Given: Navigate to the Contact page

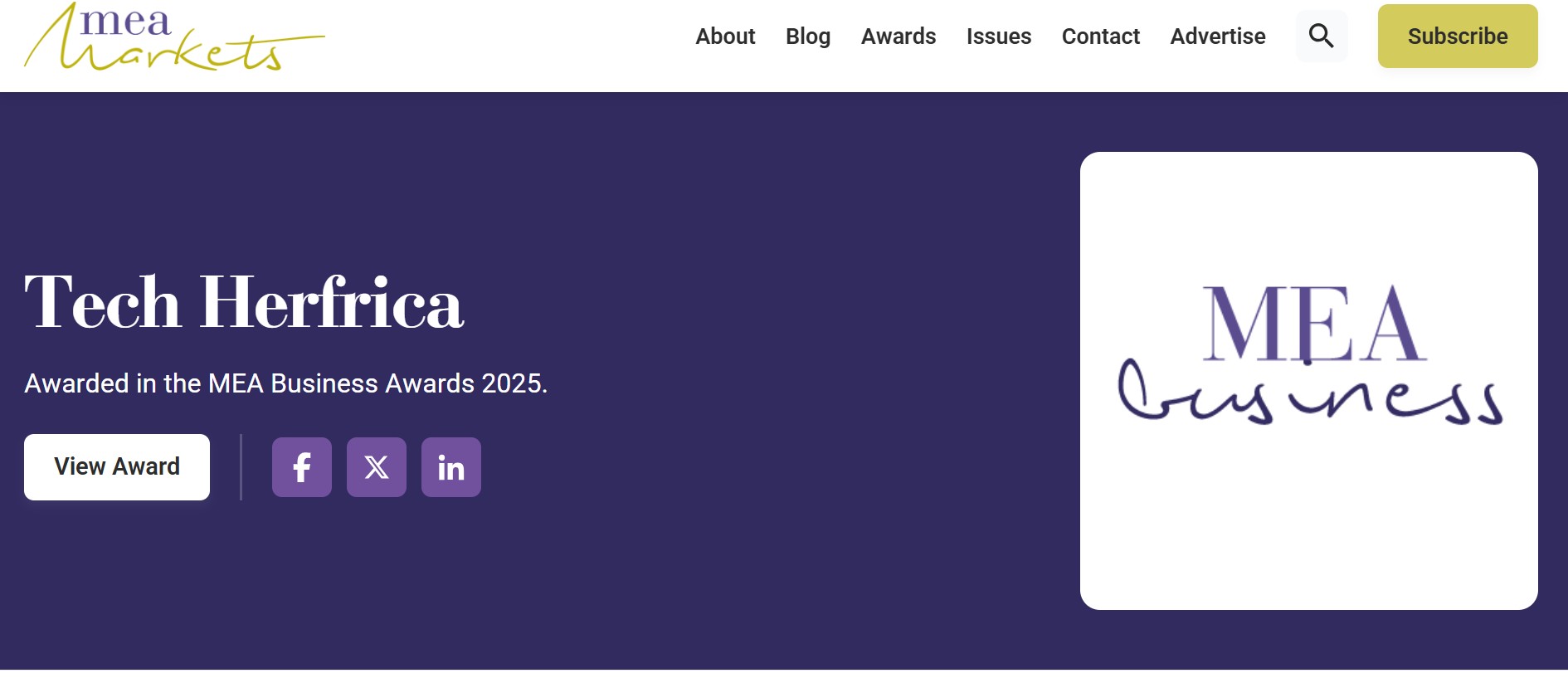Looking at the screenshot, I should coord(1101,37).
